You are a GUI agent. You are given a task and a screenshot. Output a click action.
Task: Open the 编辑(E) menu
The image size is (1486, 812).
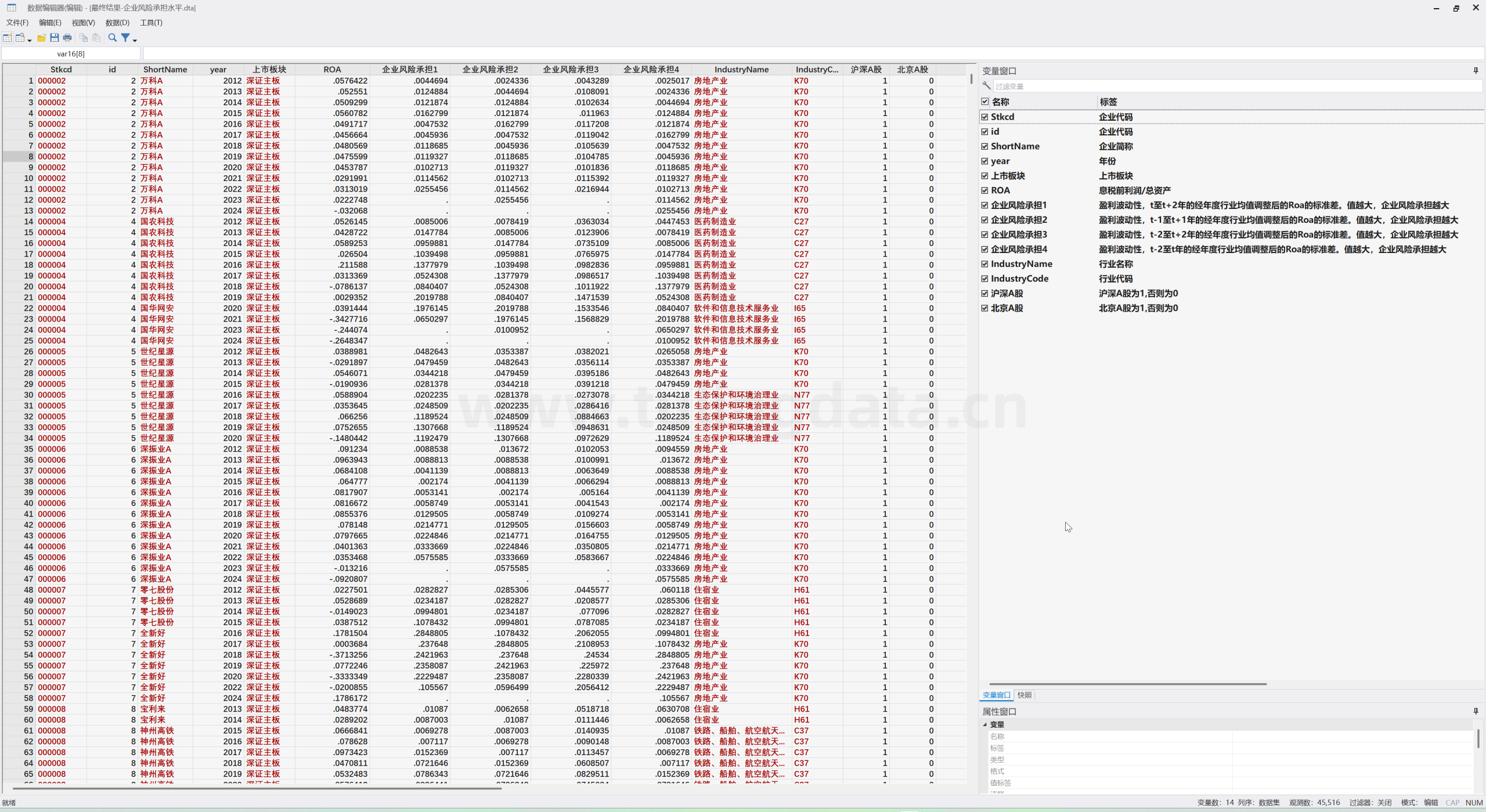click(50, 23)
